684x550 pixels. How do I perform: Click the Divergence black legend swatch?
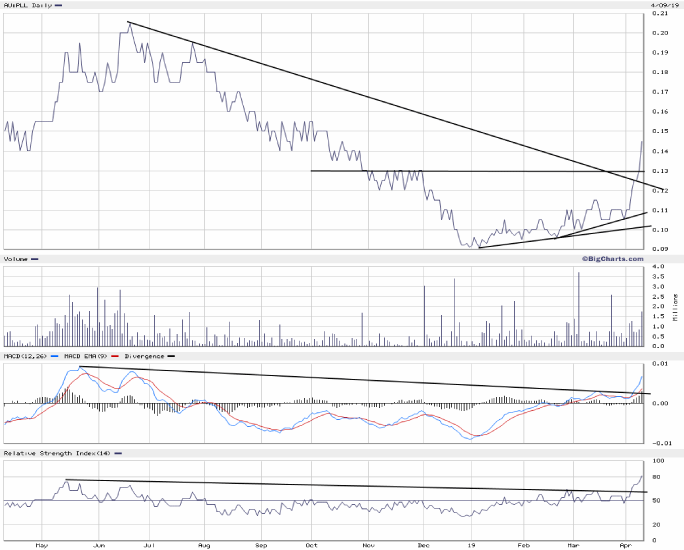coord(170,356)
